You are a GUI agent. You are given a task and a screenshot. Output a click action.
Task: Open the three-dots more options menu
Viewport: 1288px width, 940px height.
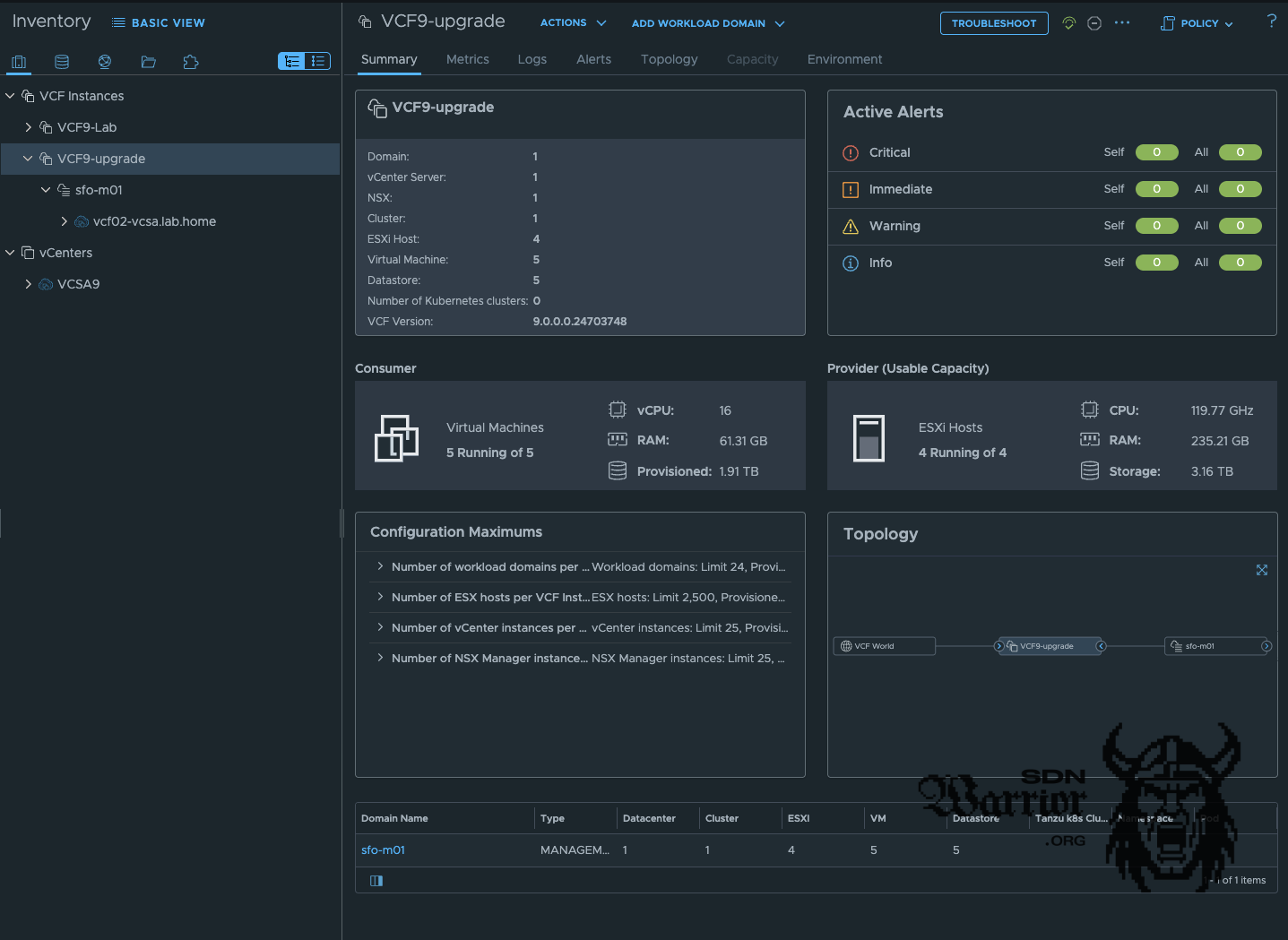1122,23
